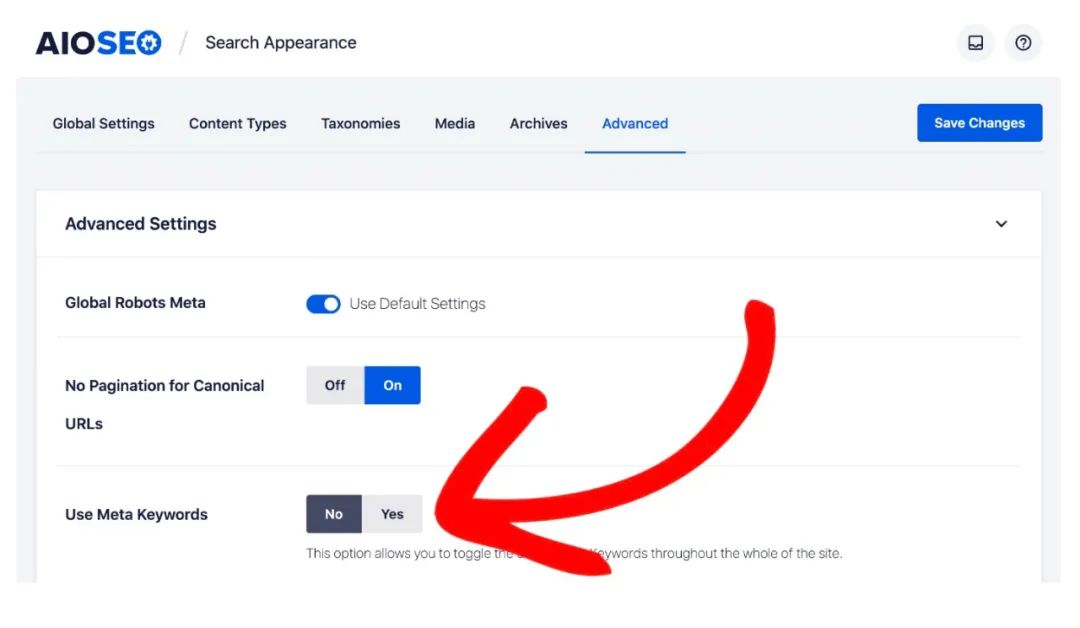Switch to the Global Settings tab

(103, 123)
